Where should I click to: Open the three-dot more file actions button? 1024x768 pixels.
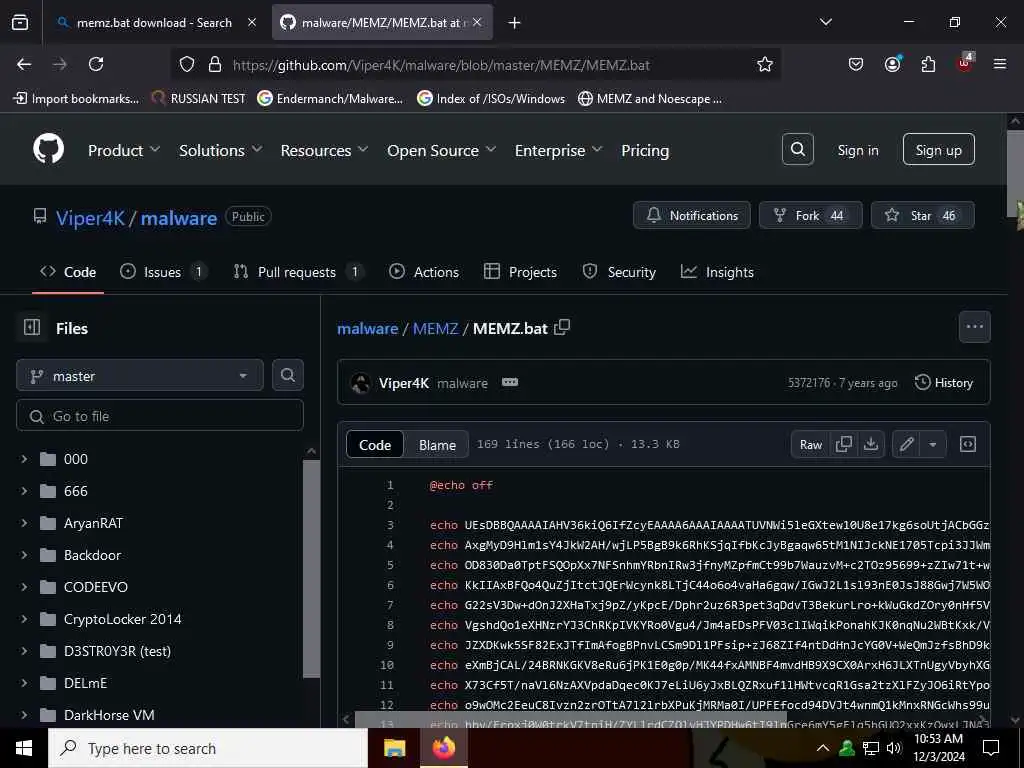tap(974, 327)
